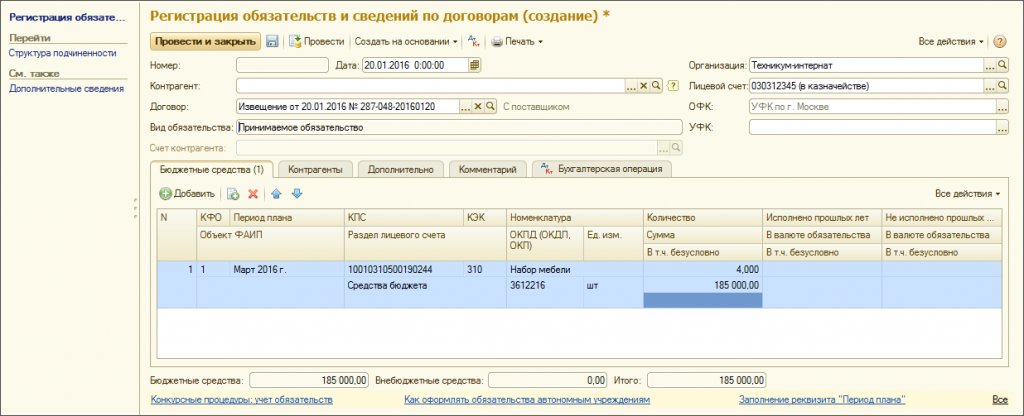Click the Организация field with Техникум-интернат

coord(867,65)
